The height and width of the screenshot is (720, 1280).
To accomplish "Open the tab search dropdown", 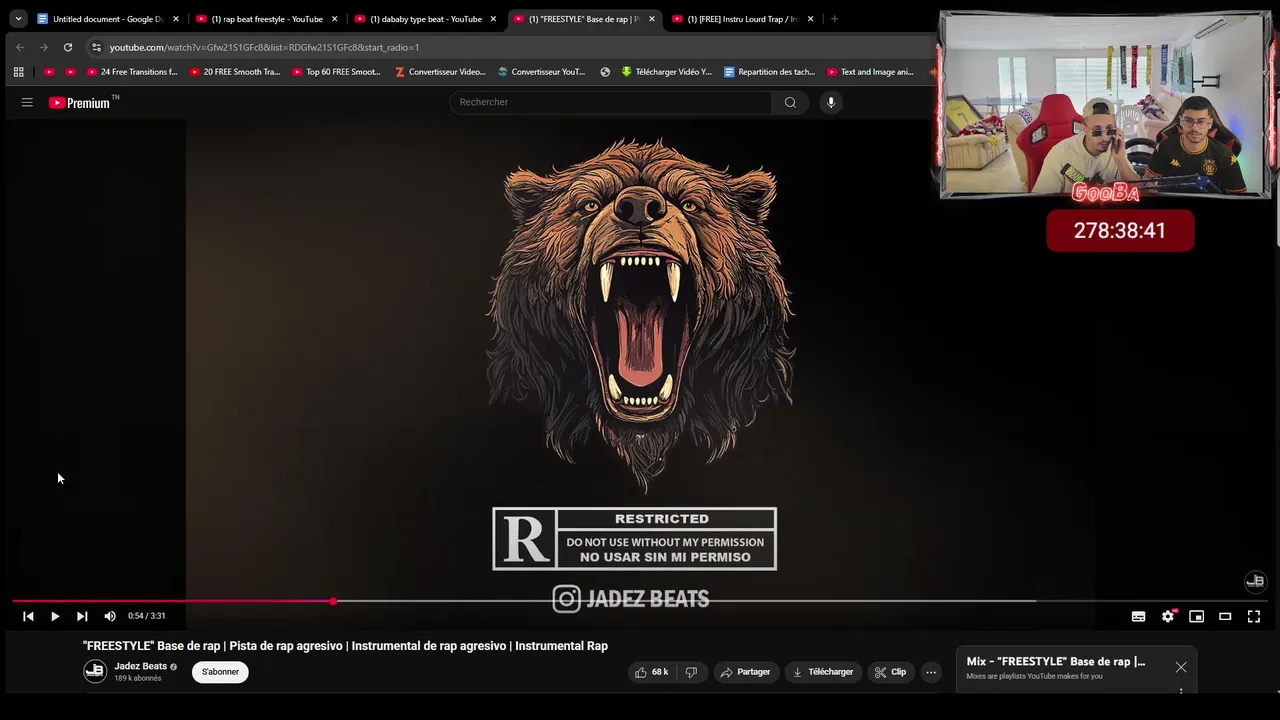I will pos(18,19).
